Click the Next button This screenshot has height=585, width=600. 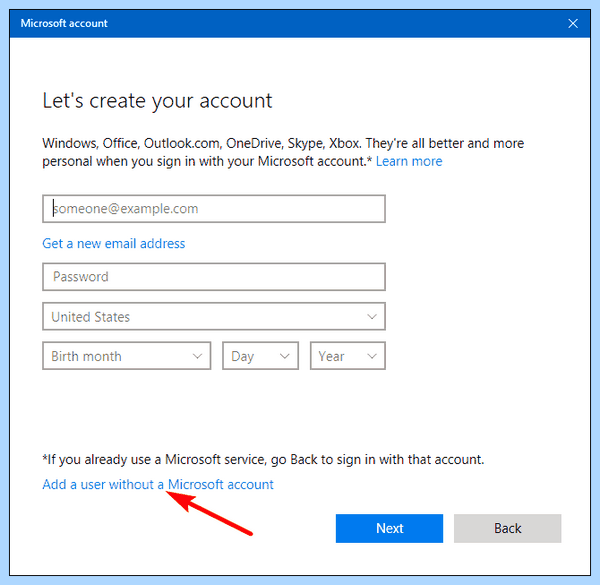[389, 528]
